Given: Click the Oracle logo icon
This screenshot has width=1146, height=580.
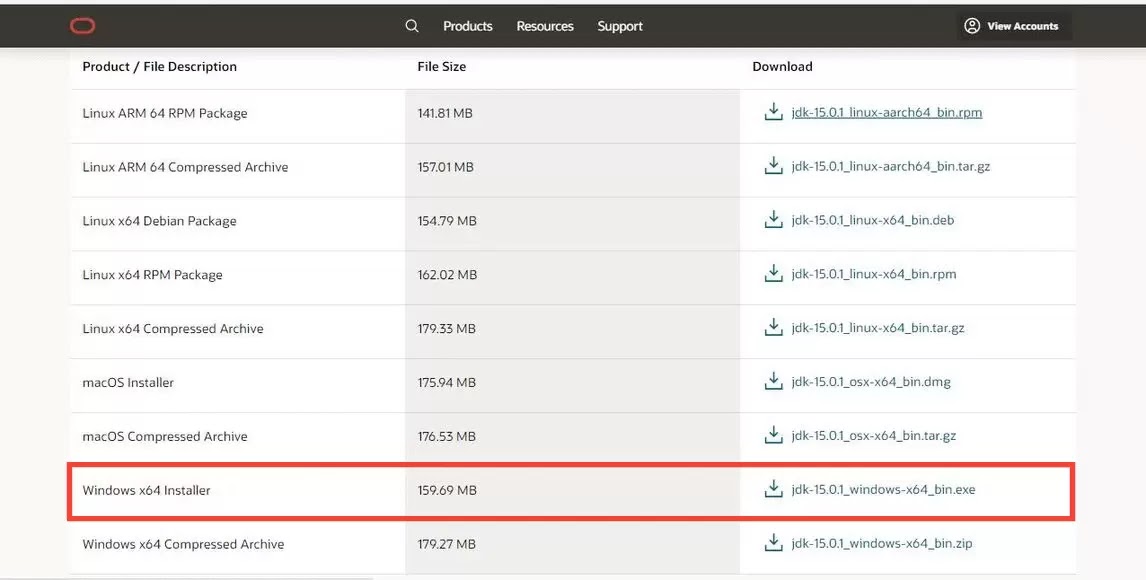Looking at the screenshot, I should click(83, 26).
